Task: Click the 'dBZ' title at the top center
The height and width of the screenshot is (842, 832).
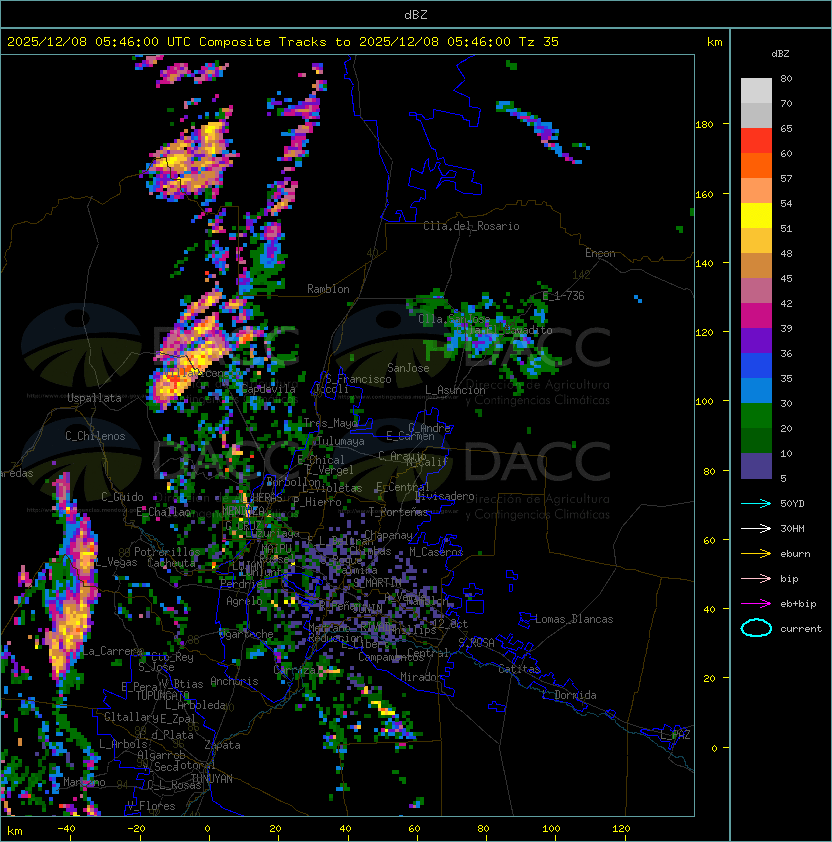Action: [x=416, y=14]
